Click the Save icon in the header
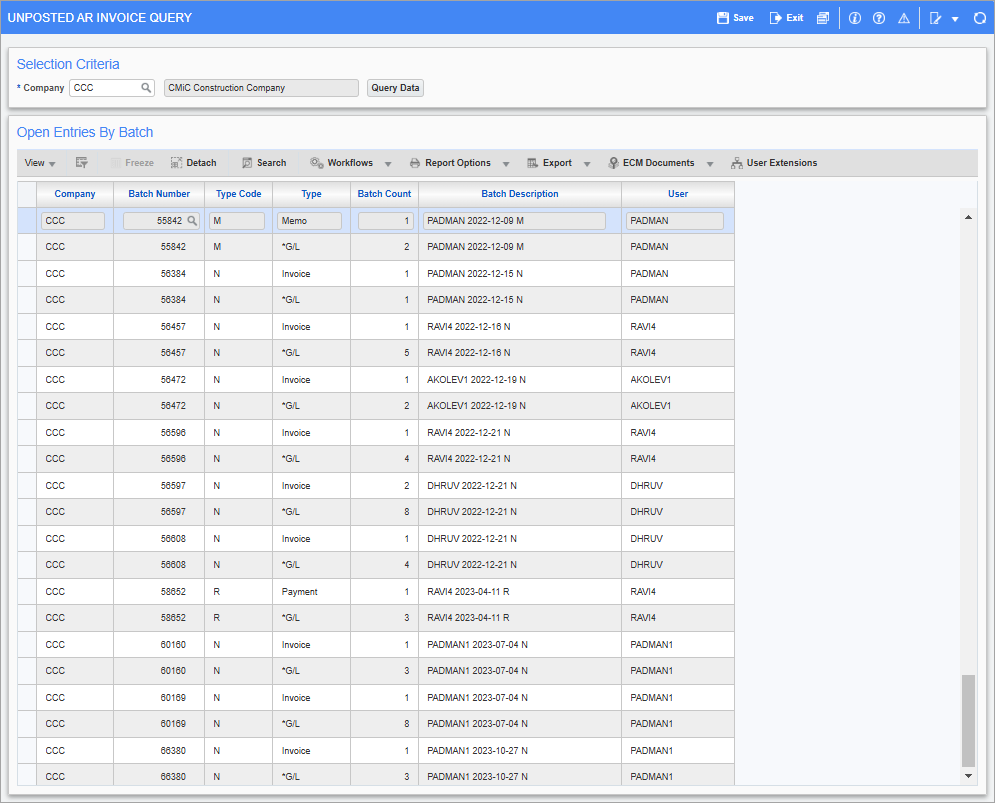This screenshot has height=803, width=995. (735, 17)
